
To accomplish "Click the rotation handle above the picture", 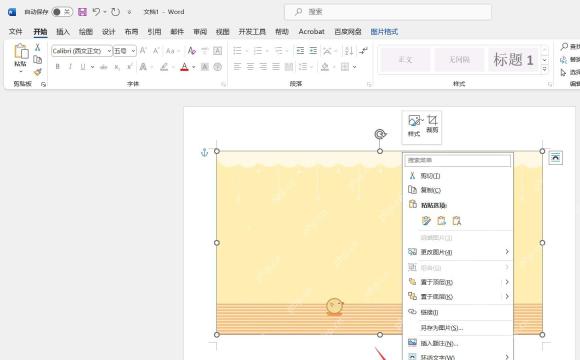I will (x=380, y=134).
